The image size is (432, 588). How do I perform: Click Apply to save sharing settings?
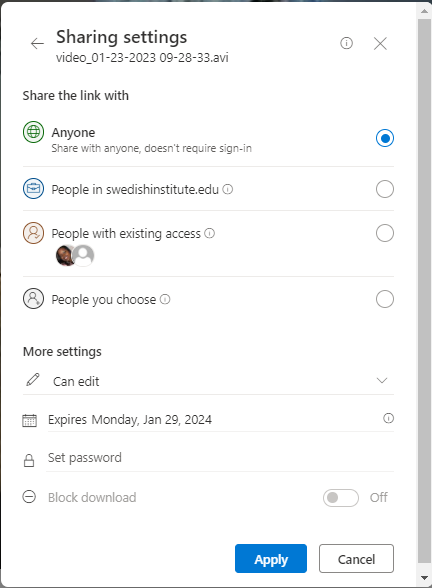click(271, 559)
